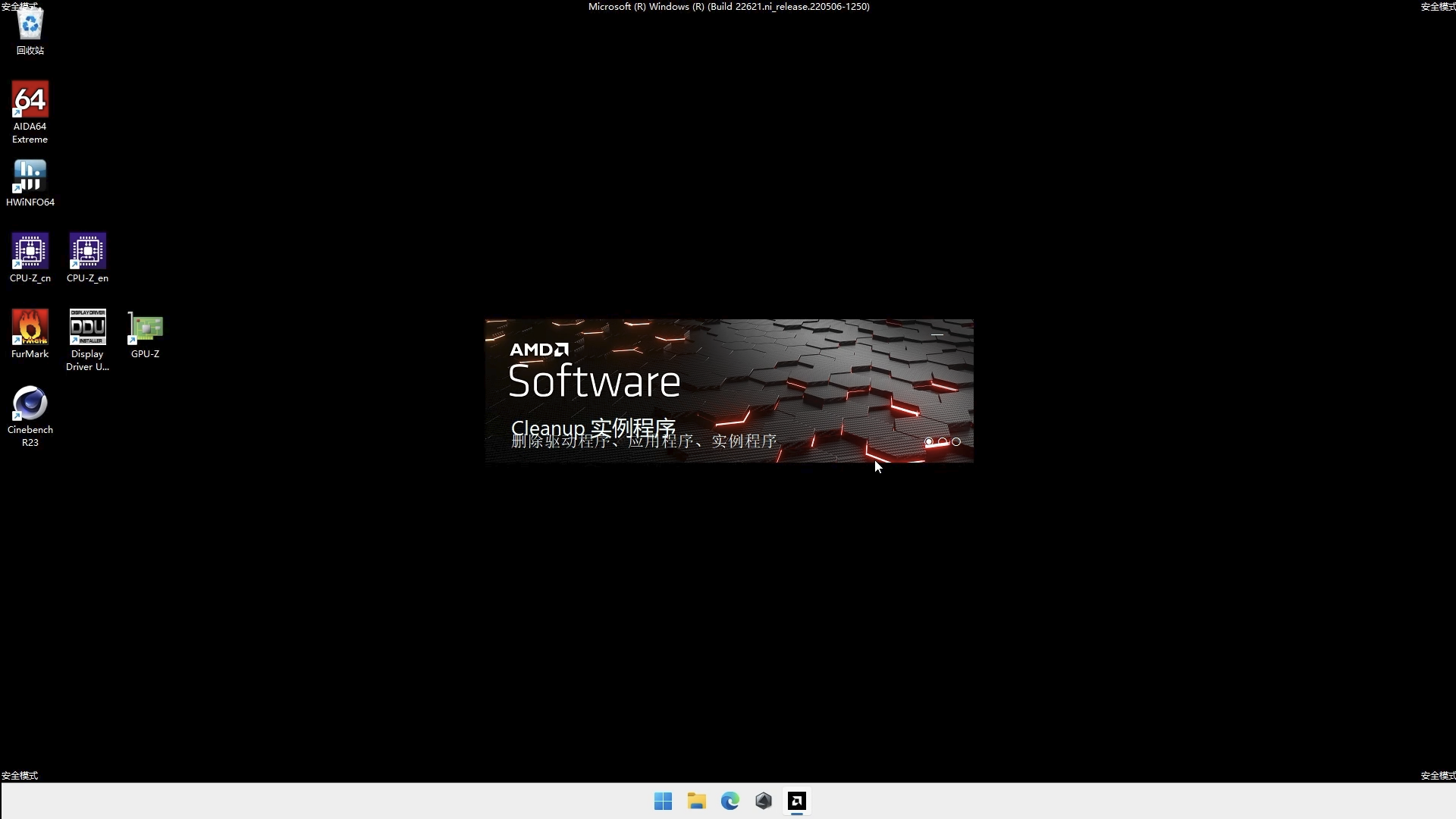Select the AMD Cleanup icon on the taskbar

(x=796, y=800)
